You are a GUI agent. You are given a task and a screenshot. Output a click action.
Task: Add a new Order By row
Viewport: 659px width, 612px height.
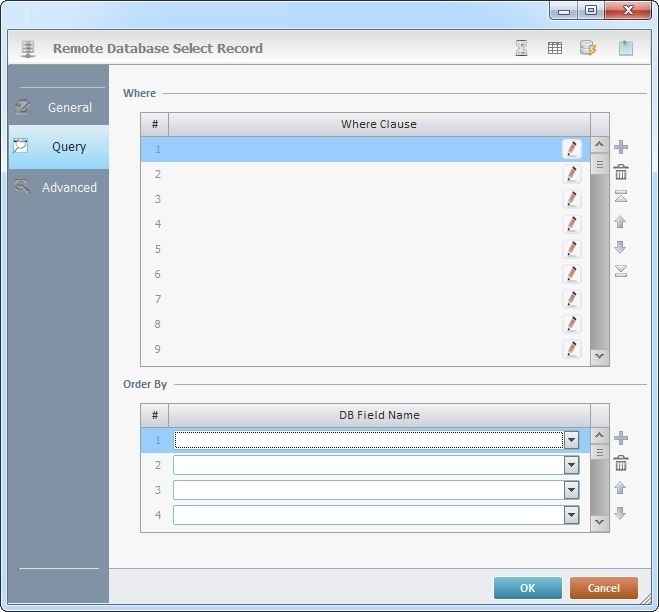point(621,438)
